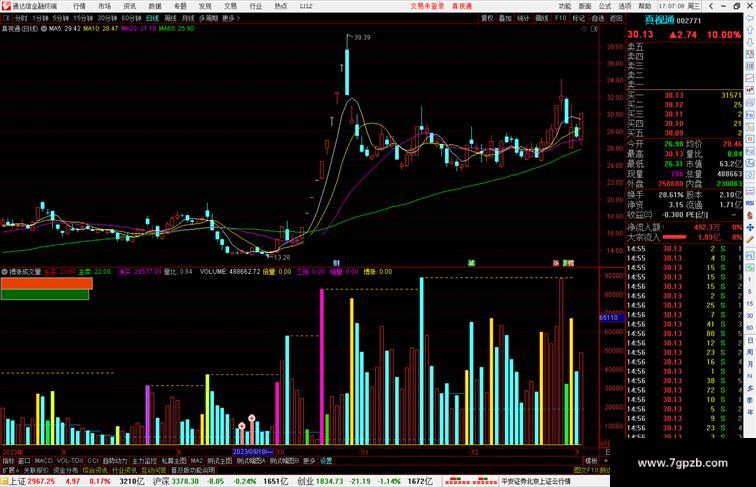This screenshot has width=756, height=487.
Task: Switch sub-chart to CCI indicator
Action: 93,461
